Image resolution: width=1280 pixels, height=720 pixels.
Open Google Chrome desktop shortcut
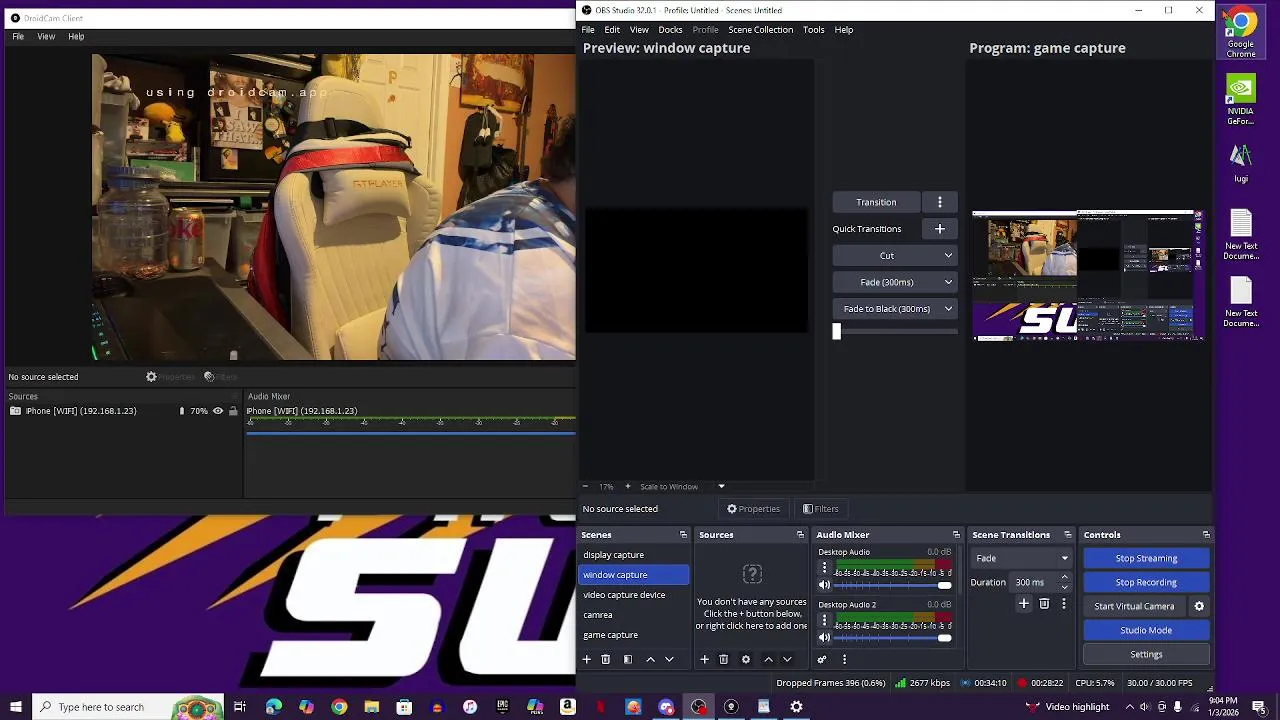pyautogui.click(x=1241, y=32)
